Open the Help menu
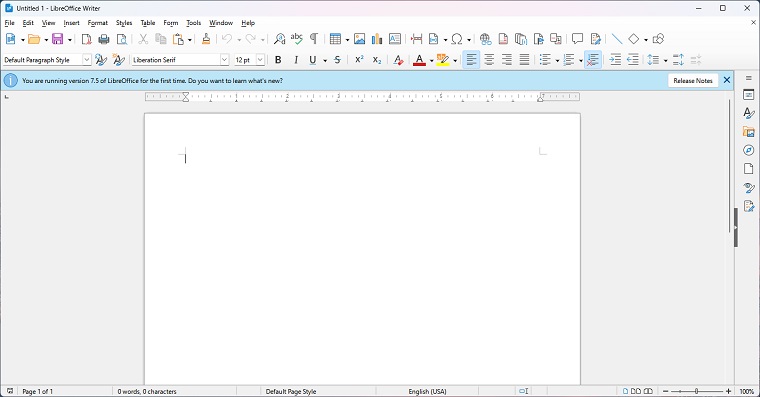This screenshot has width=760, height=397. point(248,23)
